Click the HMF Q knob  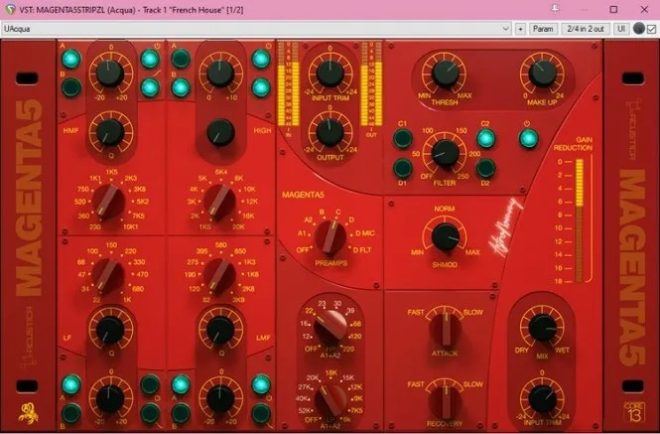(110, 132)
